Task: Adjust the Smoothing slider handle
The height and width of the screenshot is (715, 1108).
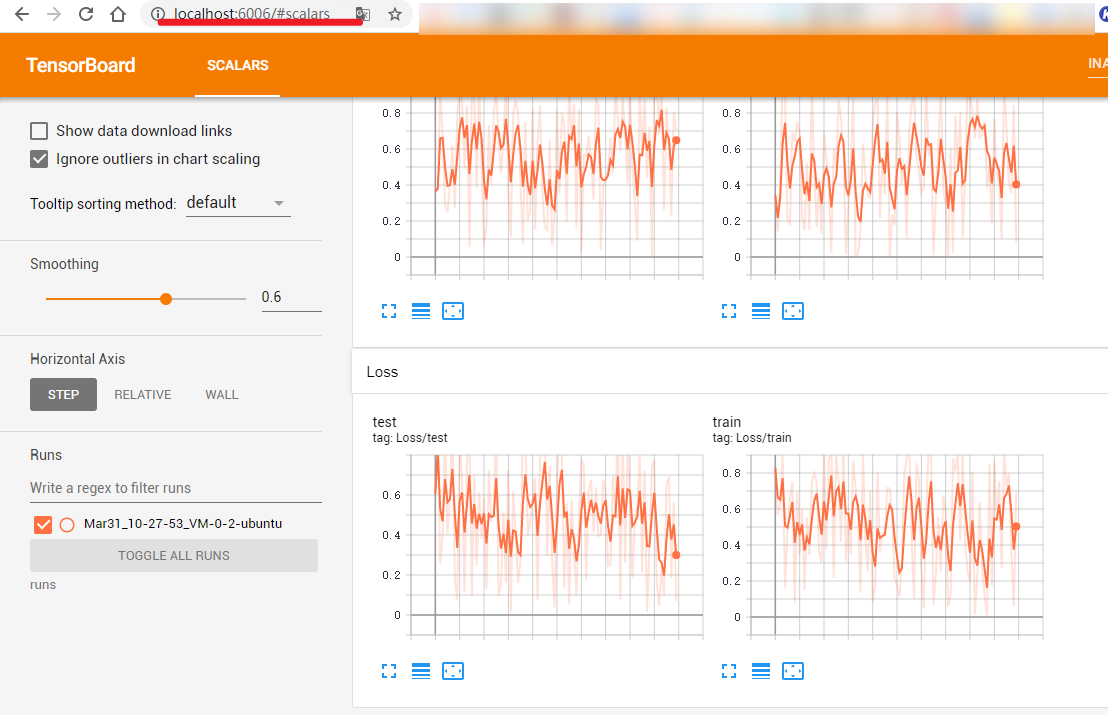Action: pos(166,299)
